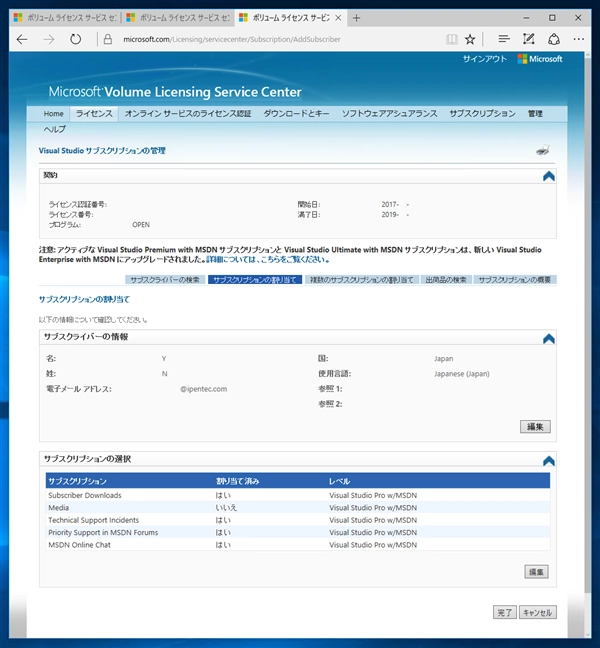Open the ソフトウェアアシュアランス menu
Screen dimensions: 600x648
pos(389,114)
